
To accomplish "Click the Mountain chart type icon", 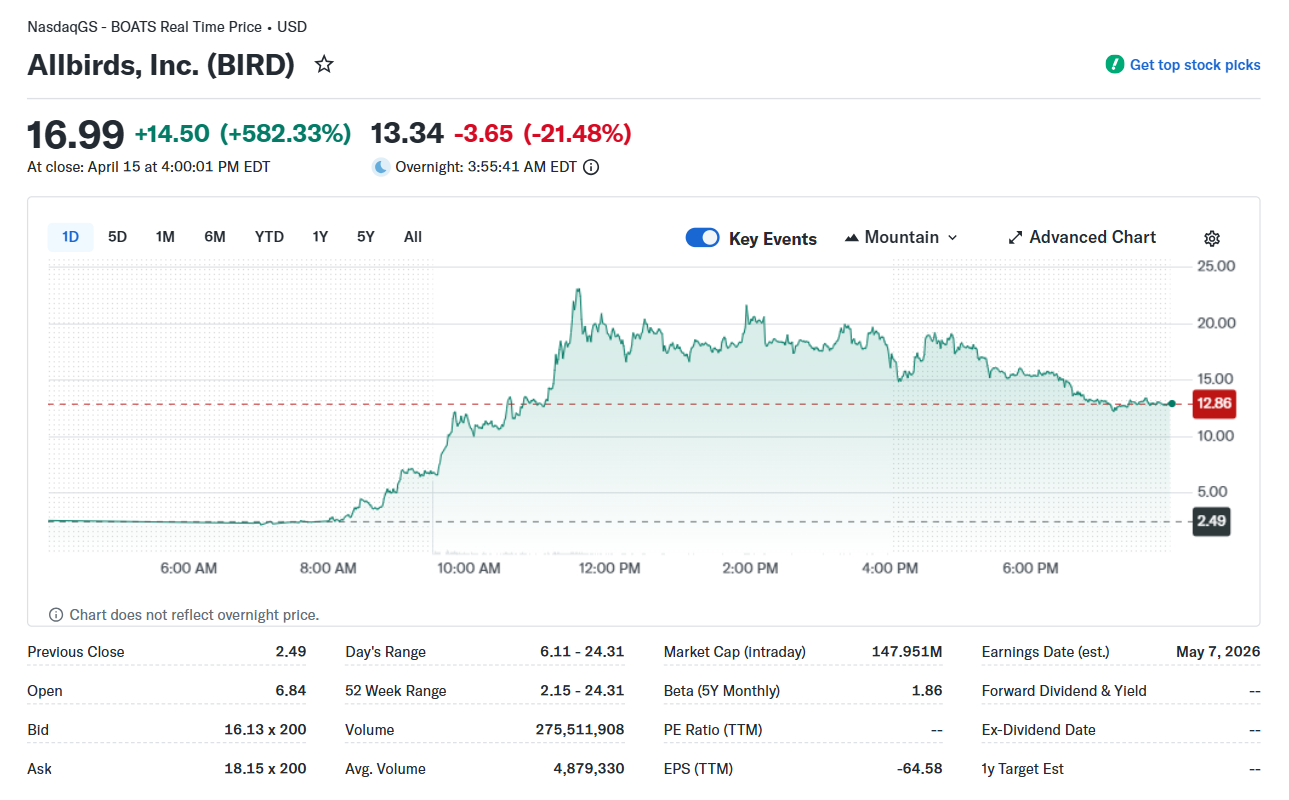I will click(852, 238).
